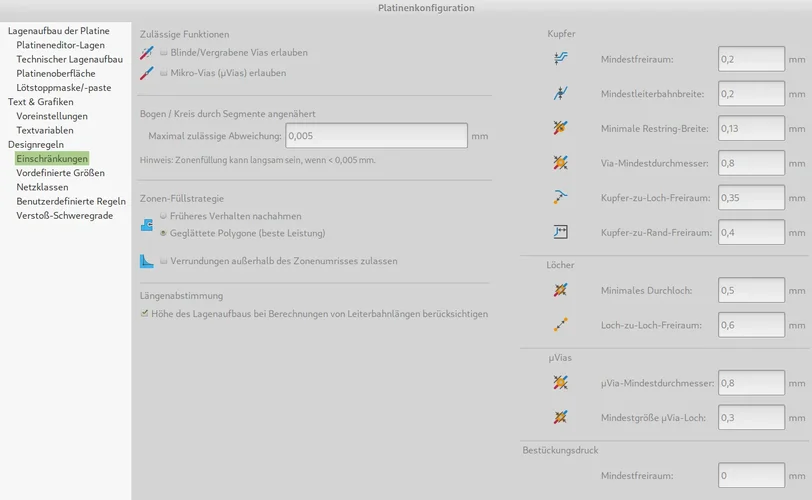812x500 pixels.
Task: Enable Mikro-Vias (µVias) erlauben checkbox
Action: pos(164,73)
